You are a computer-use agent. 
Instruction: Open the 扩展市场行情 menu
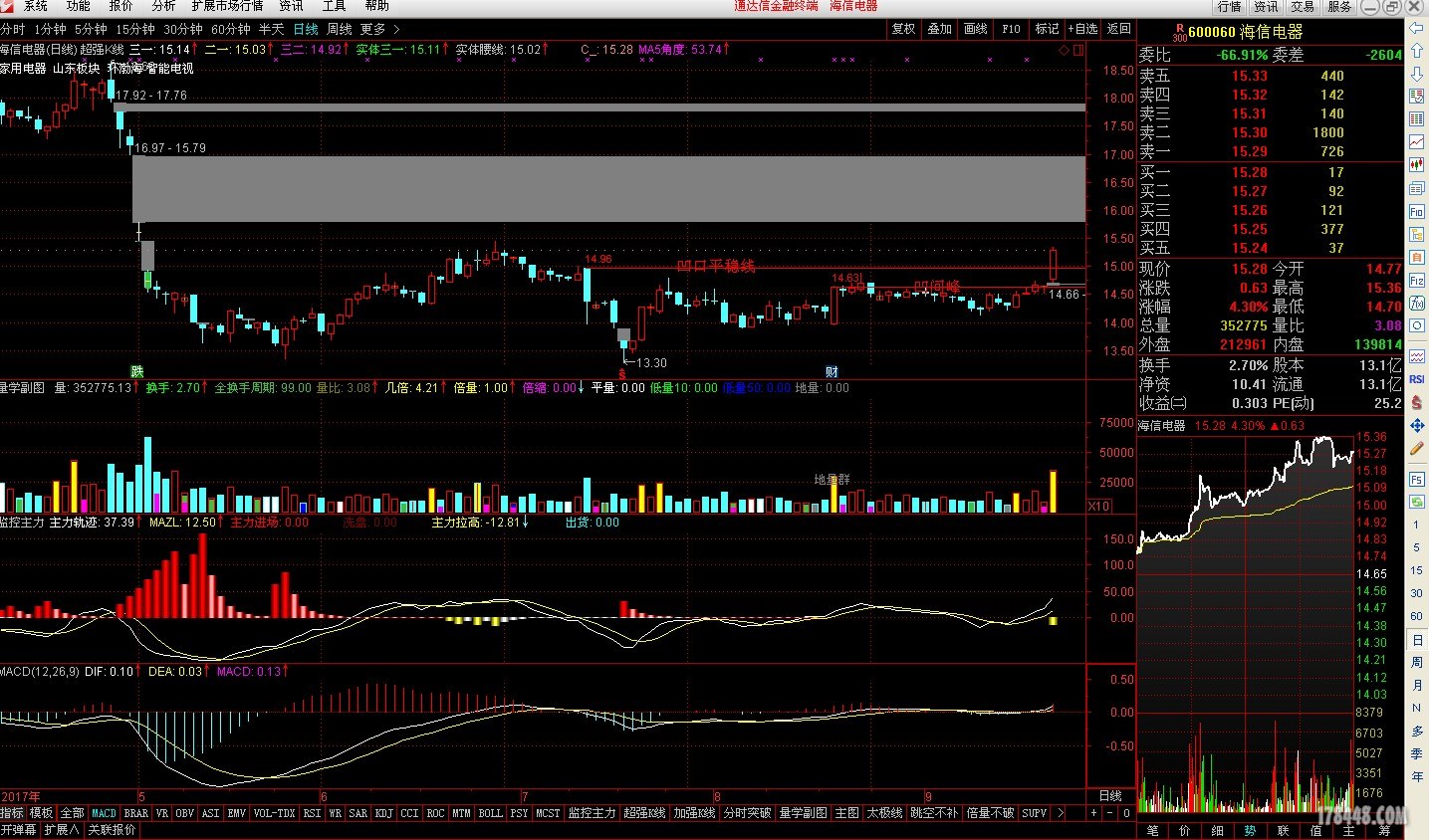click(227, 6)
